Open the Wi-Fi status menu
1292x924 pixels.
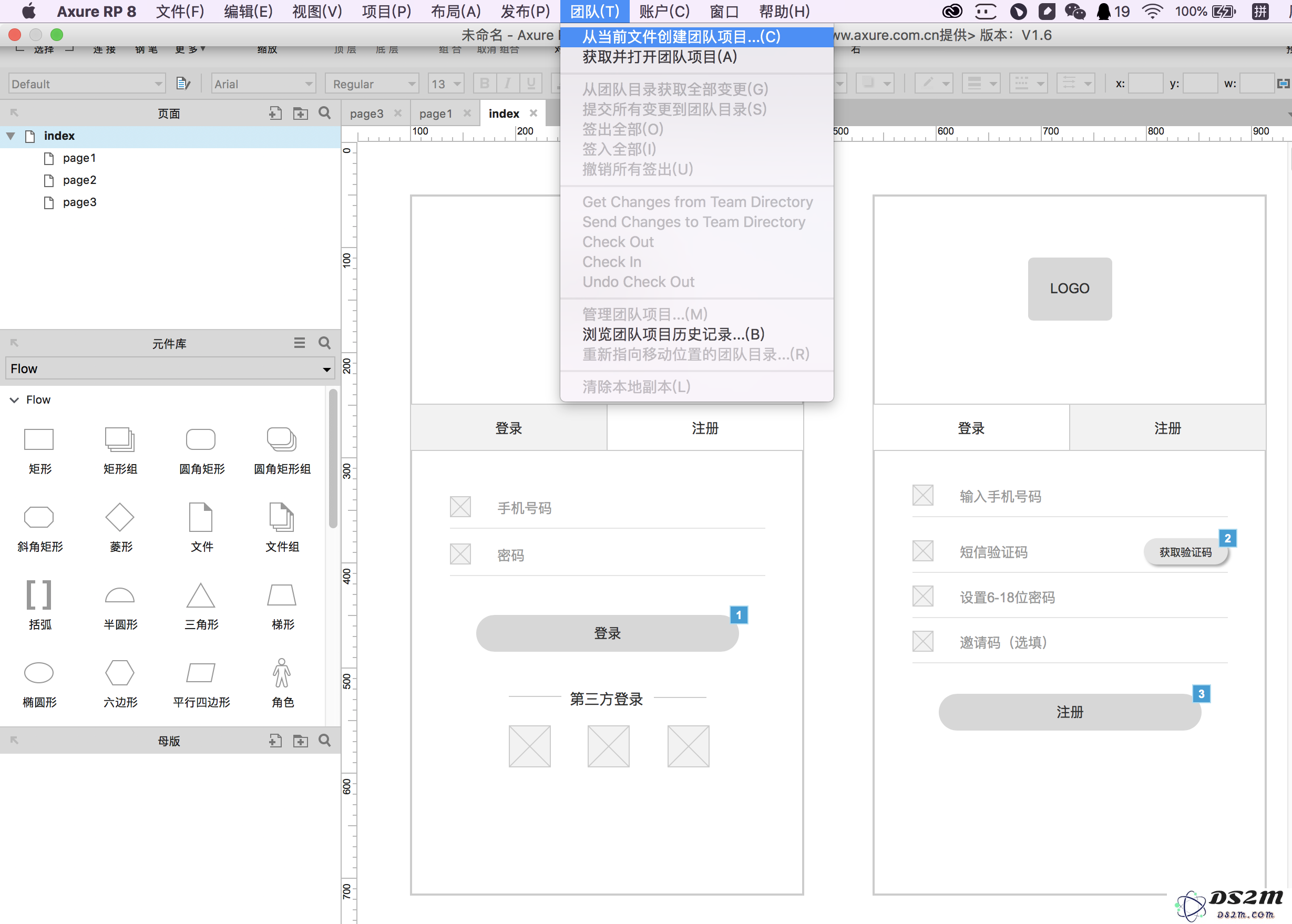(1152, 12)
